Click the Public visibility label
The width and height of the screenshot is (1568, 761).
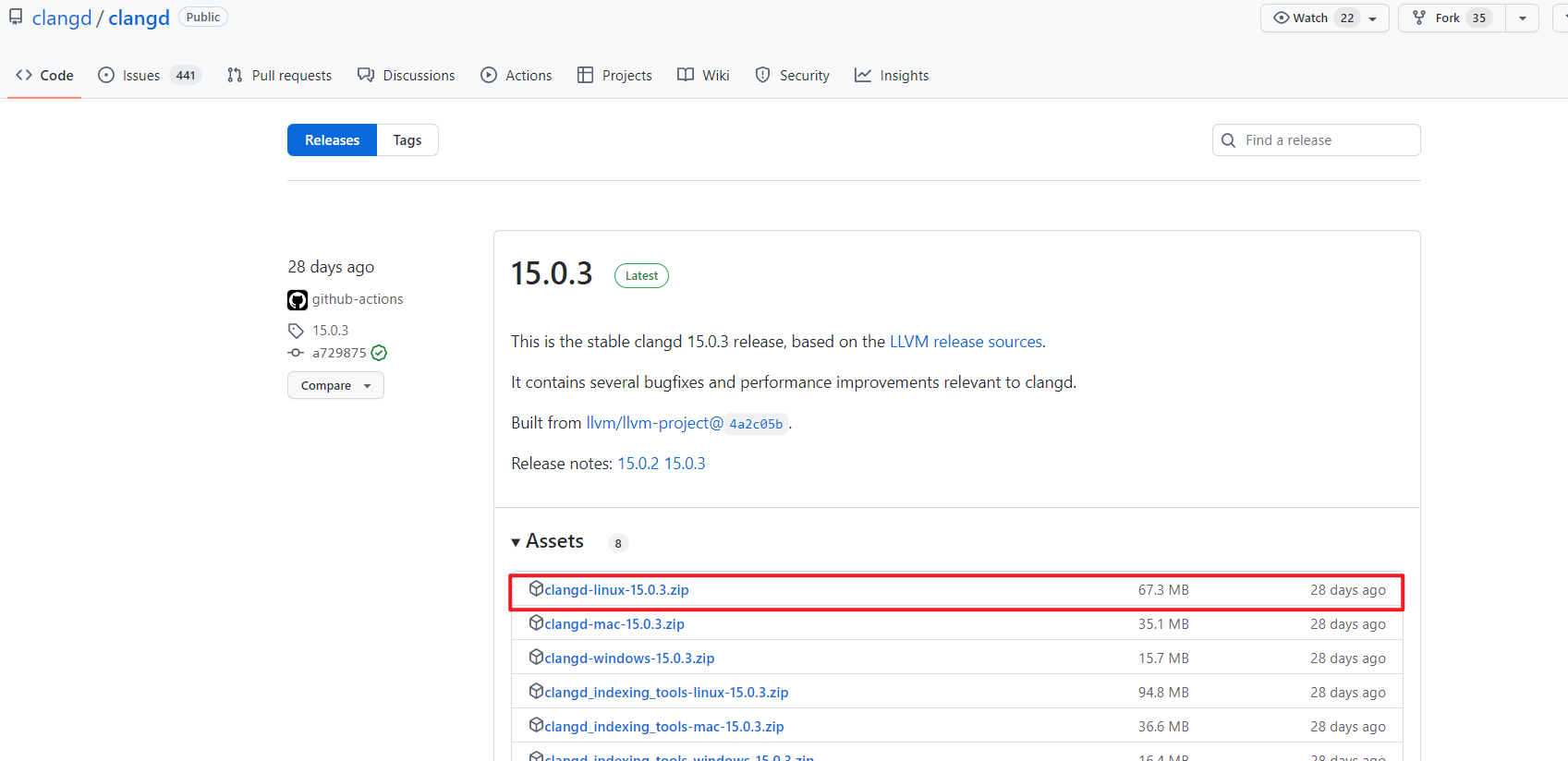tap(203, 18)
